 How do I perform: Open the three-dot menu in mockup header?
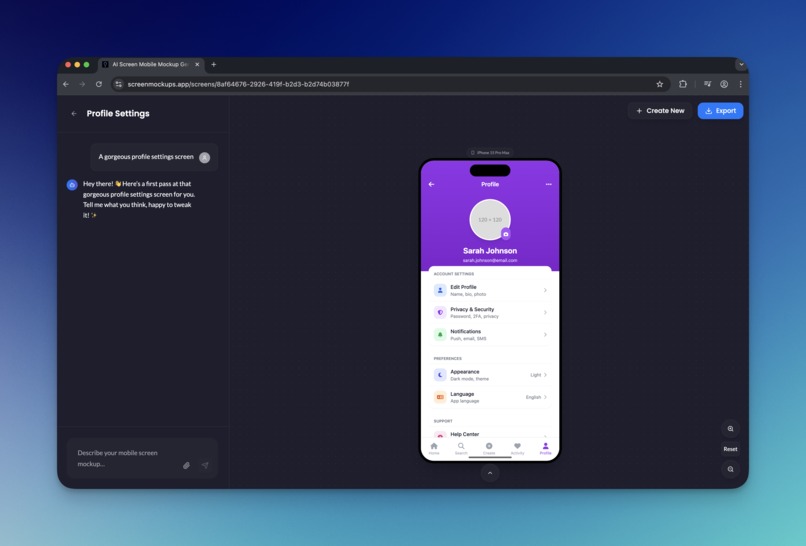(548, 184)
